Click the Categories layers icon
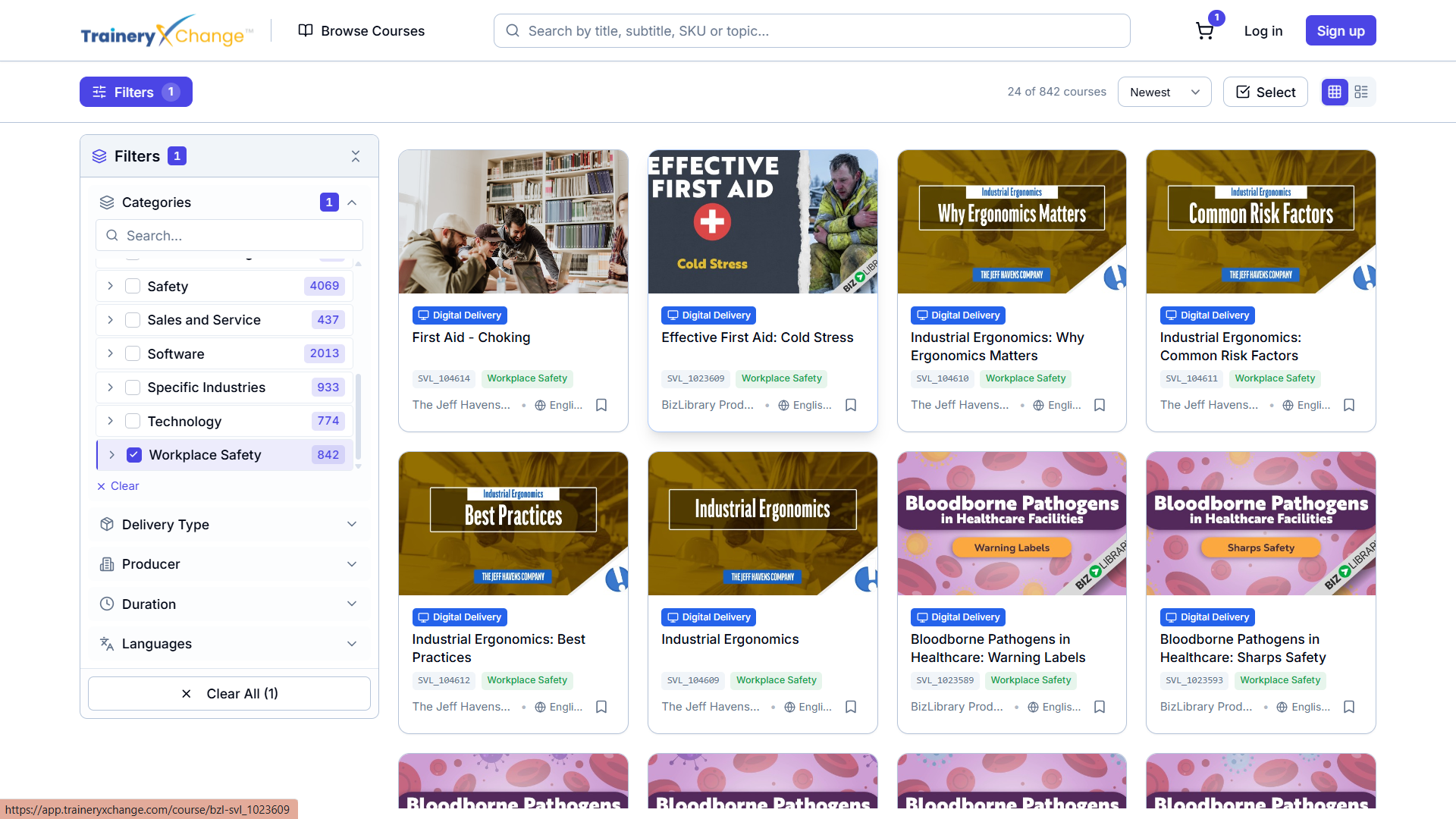 point(107,202)
